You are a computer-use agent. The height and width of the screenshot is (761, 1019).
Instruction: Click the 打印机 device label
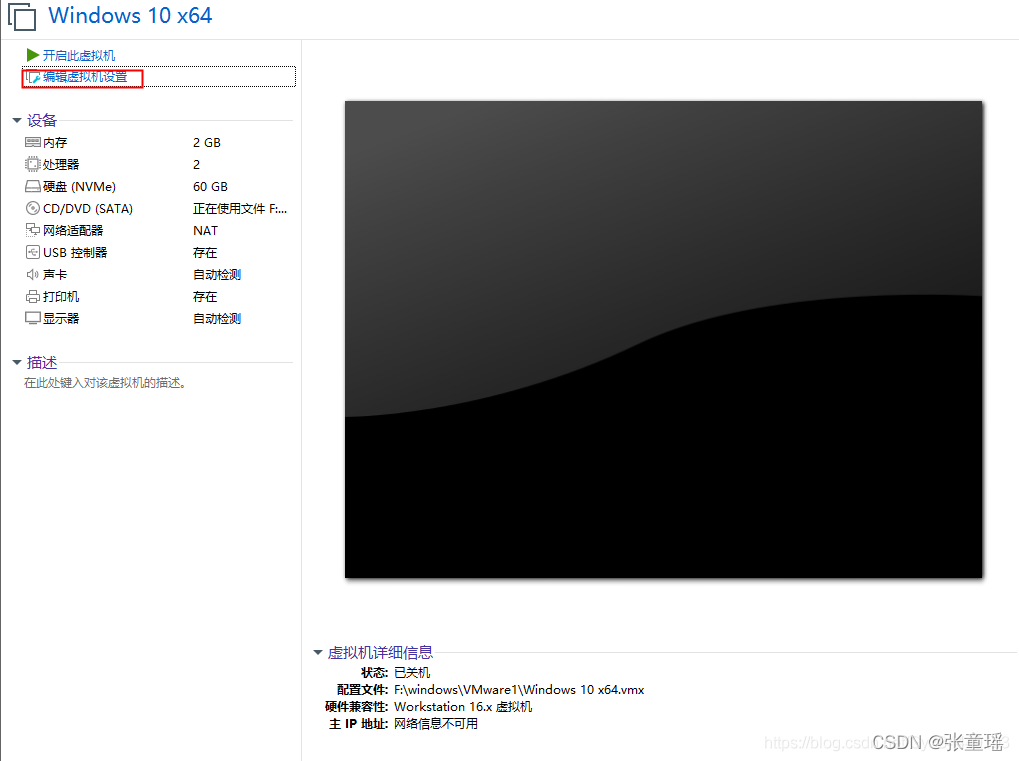click(61, 296)
